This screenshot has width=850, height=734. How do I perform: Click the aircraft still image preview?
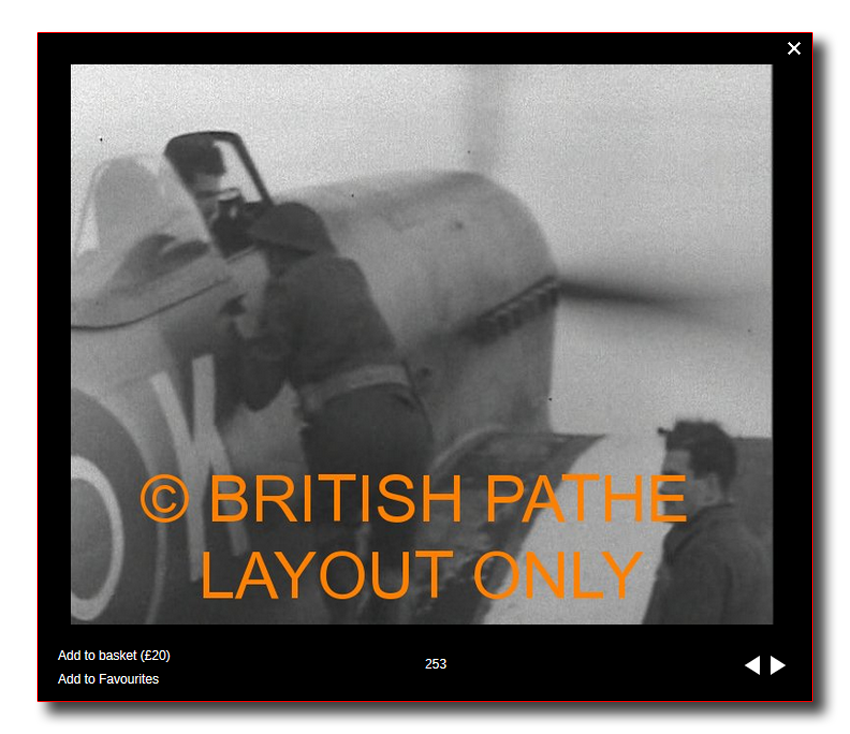coord(422,344)
